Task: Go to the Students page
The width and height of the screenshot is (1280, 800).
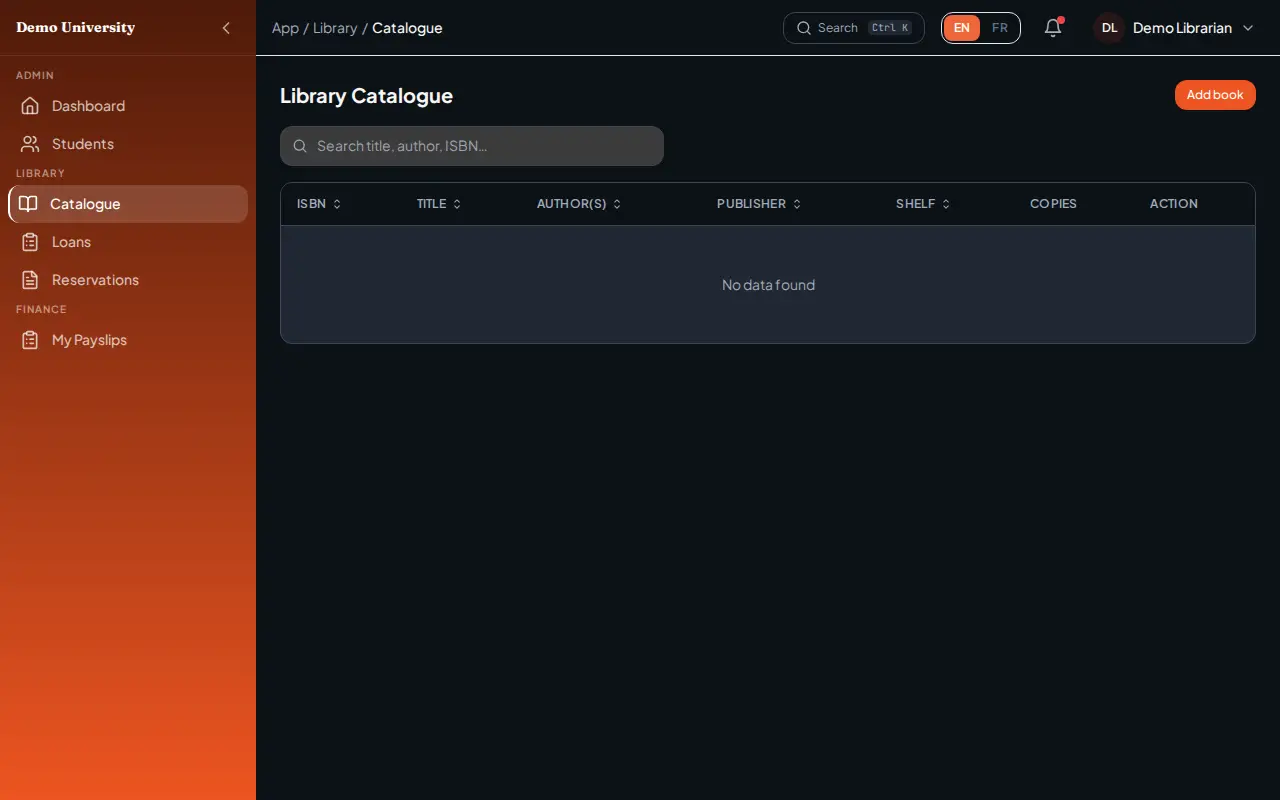Action: [x=128, y=144]
